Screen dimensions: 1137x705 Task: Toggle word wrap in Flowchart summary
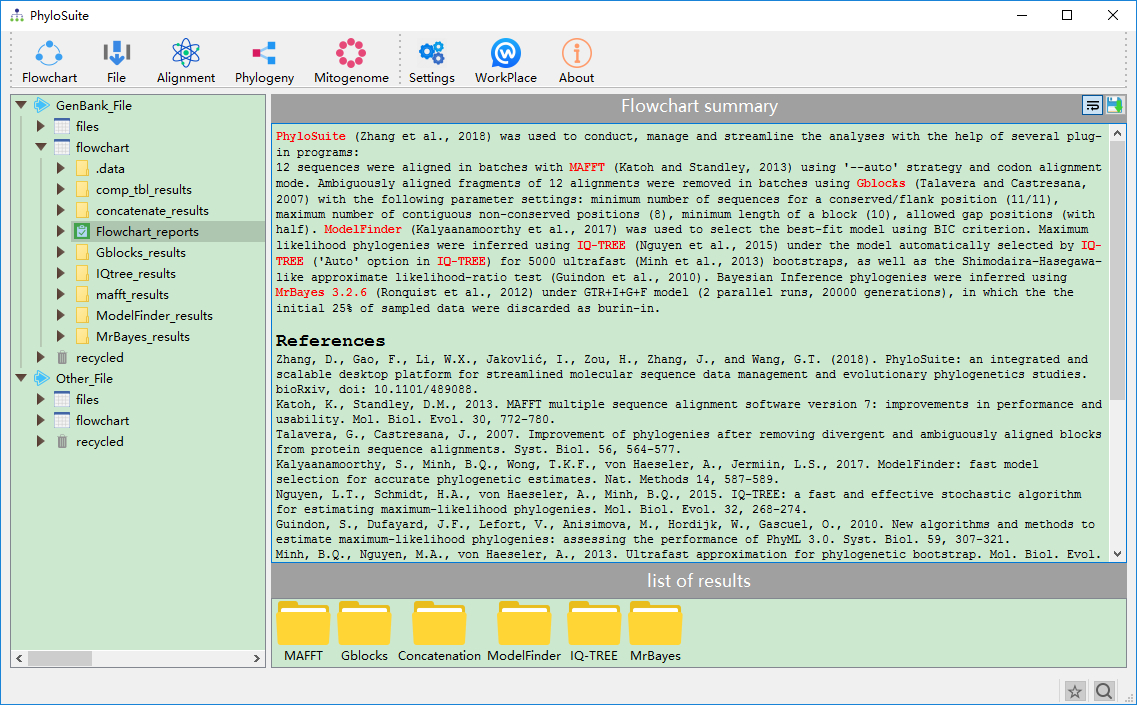click(1092, 105)
